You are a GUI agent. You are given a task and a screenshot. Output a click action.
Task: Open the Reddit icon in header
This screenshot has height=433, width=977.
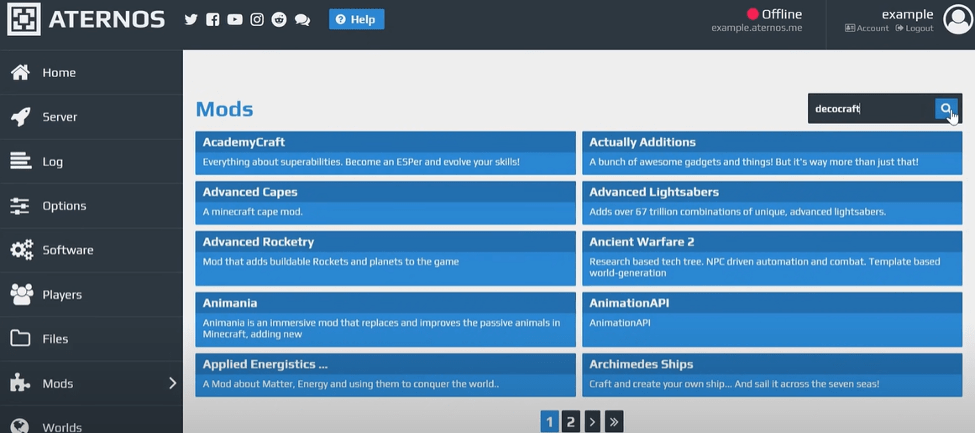(x=279, y=20)
